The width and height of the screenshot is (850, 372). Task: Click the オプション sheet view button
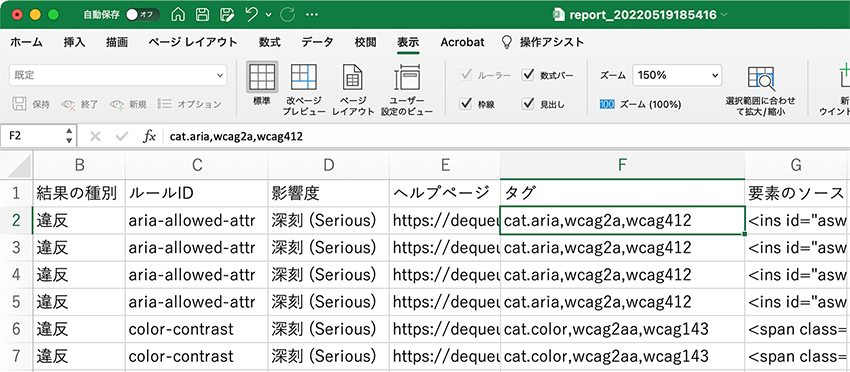coord(189,104)
